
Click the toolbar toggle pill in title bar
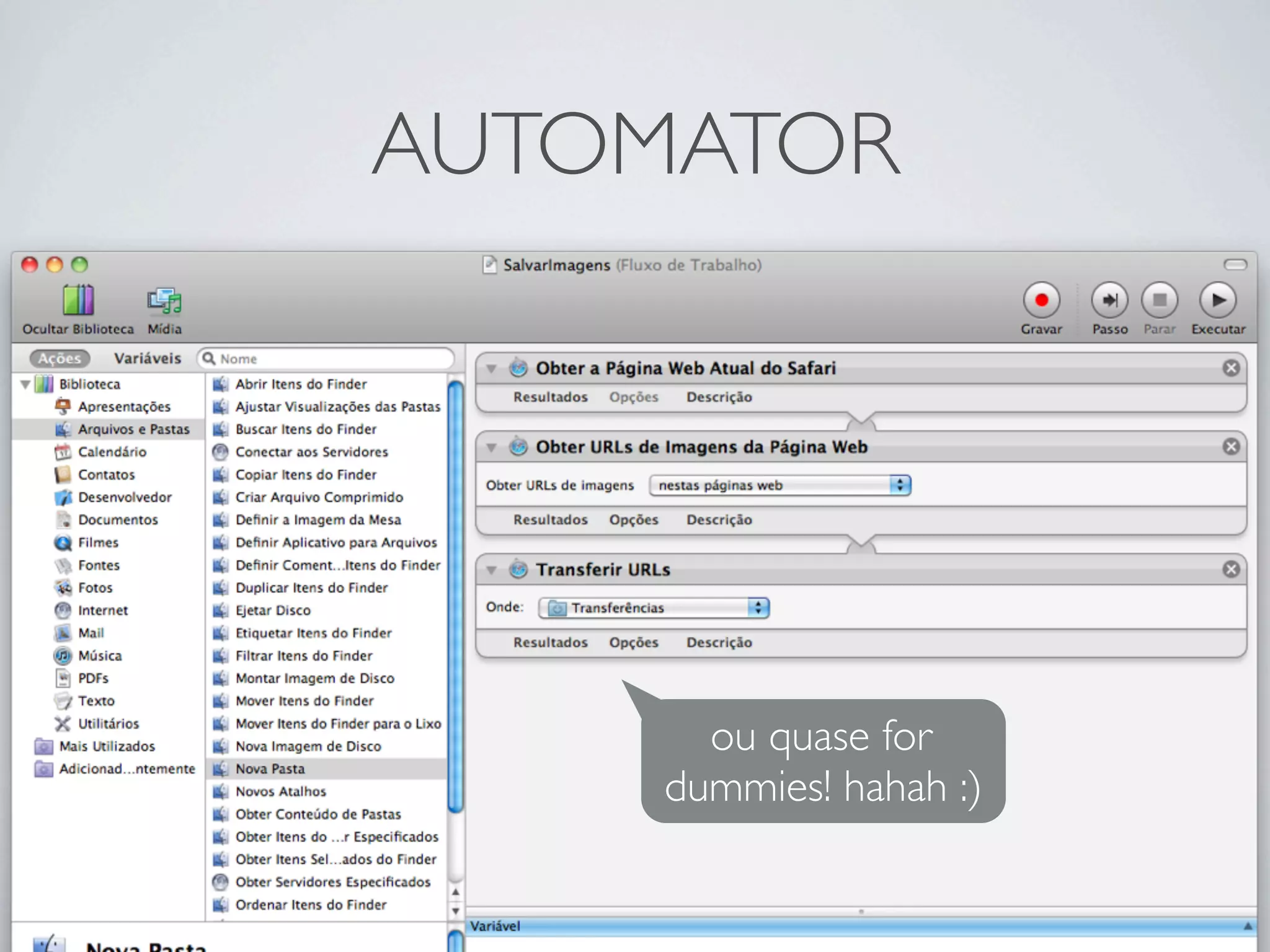pos(1235,265)
